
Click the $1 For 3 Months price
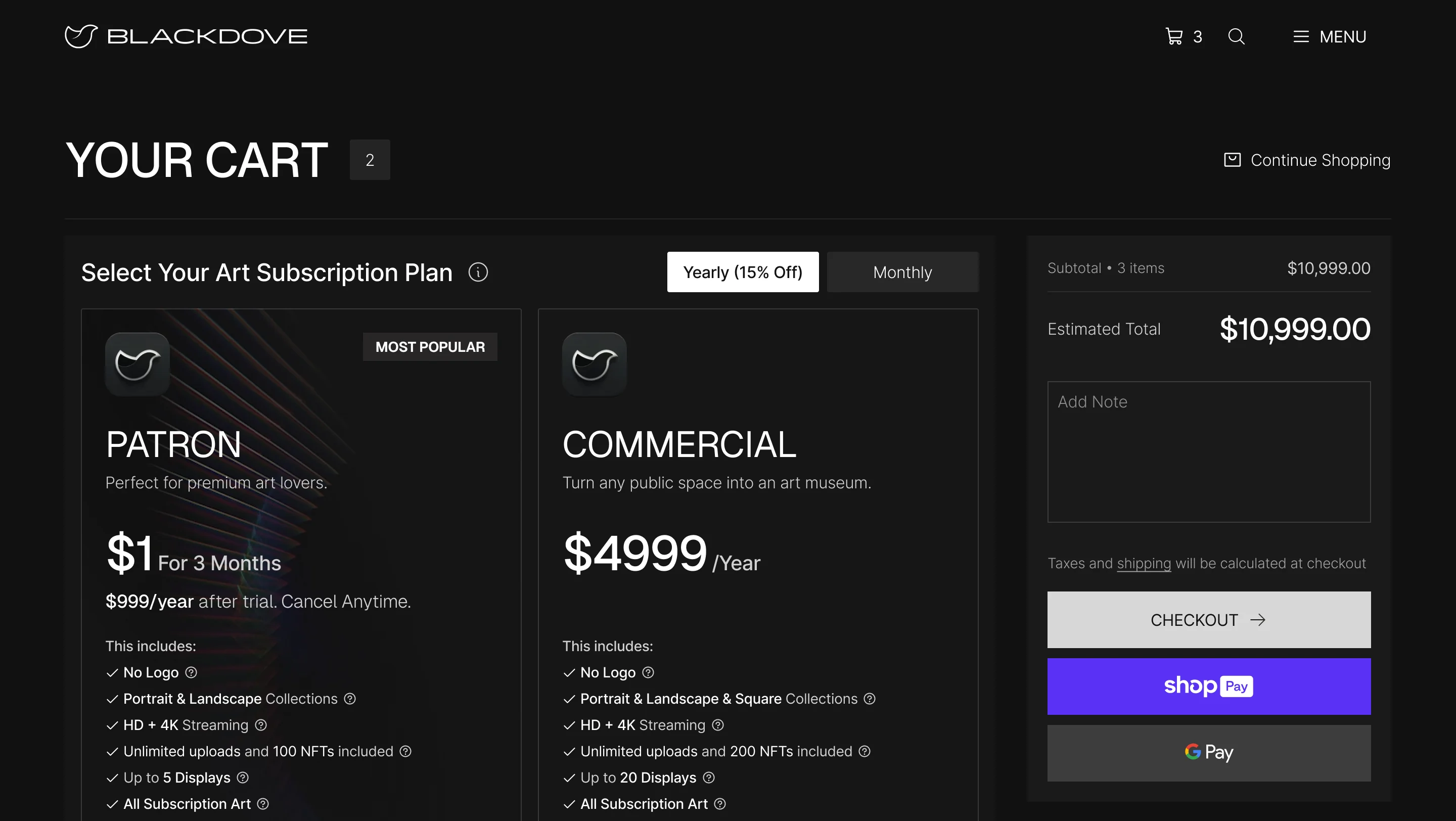pyautogui.click(x=193, y=553)
